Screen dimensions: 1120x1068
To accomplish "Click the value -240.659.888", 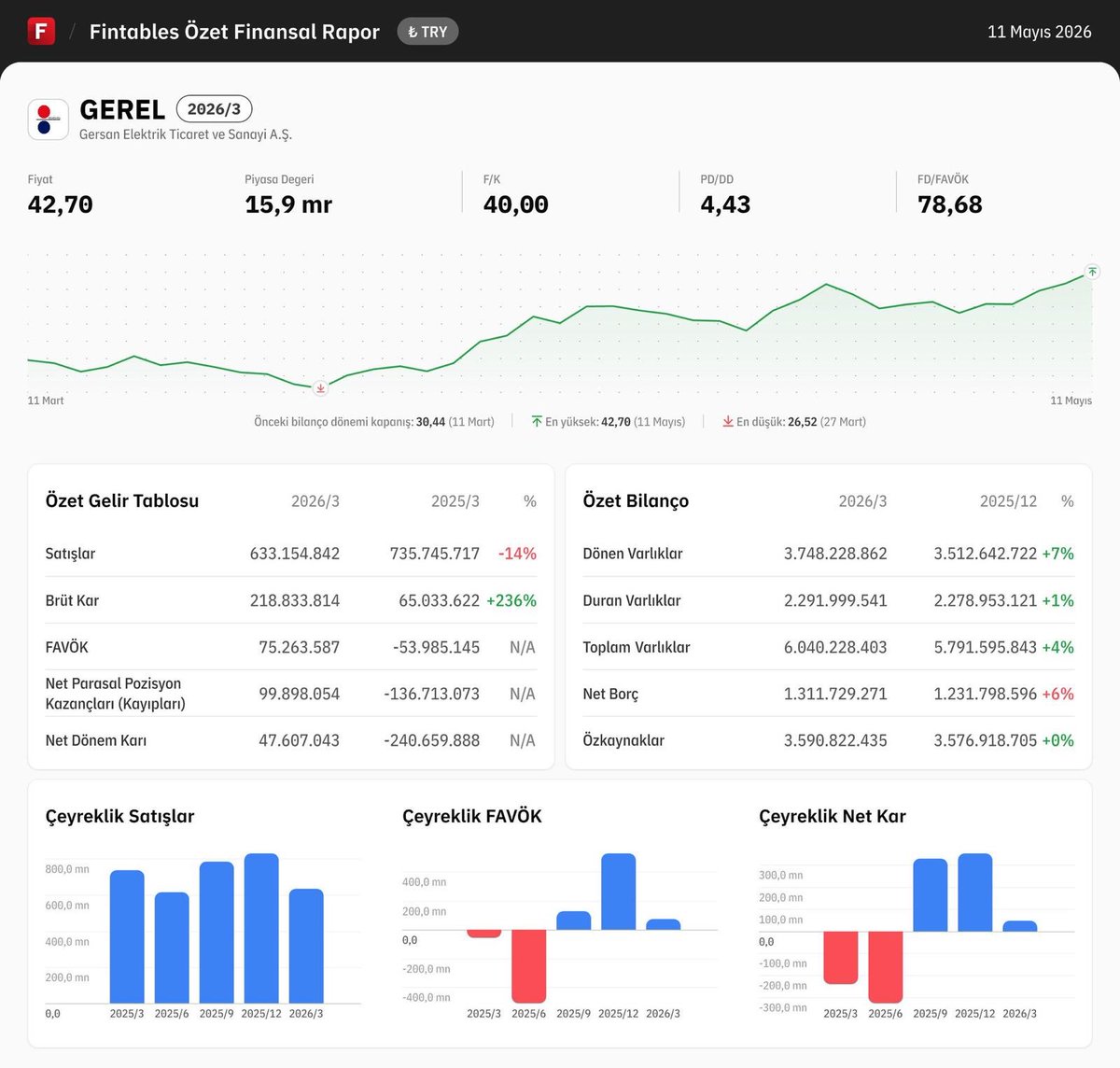I will (431, 740).
